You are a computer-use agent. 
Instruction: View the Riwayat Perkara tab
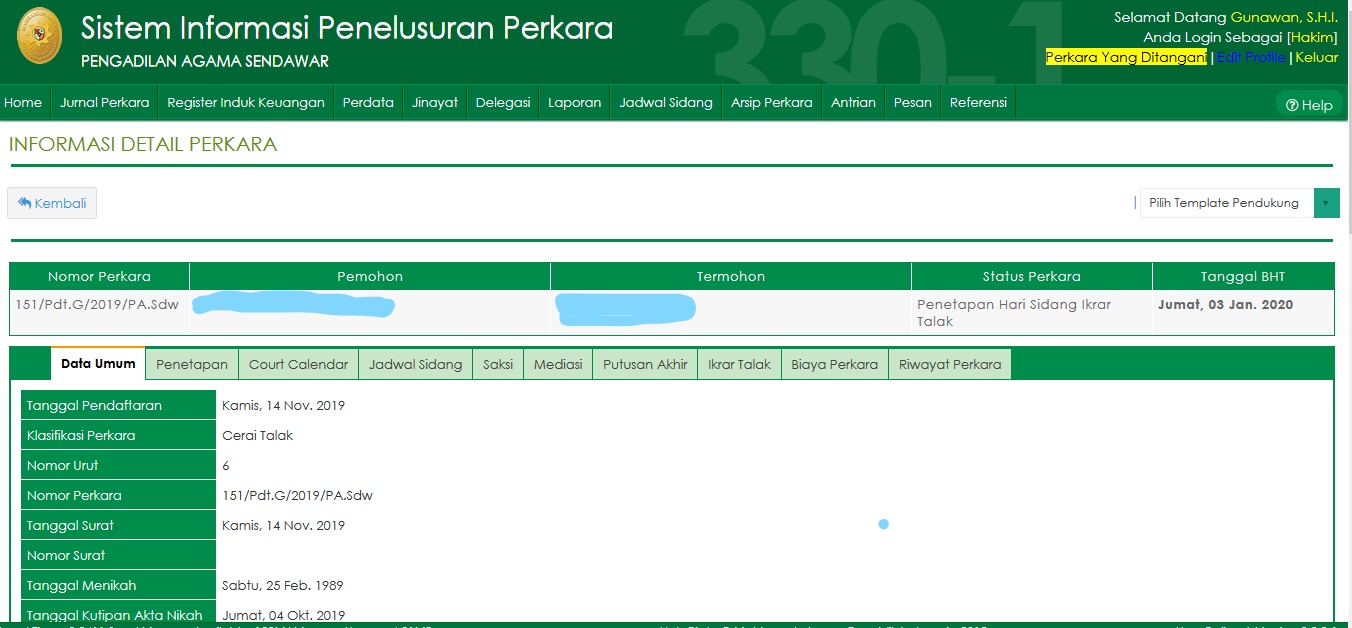[949, 364]
